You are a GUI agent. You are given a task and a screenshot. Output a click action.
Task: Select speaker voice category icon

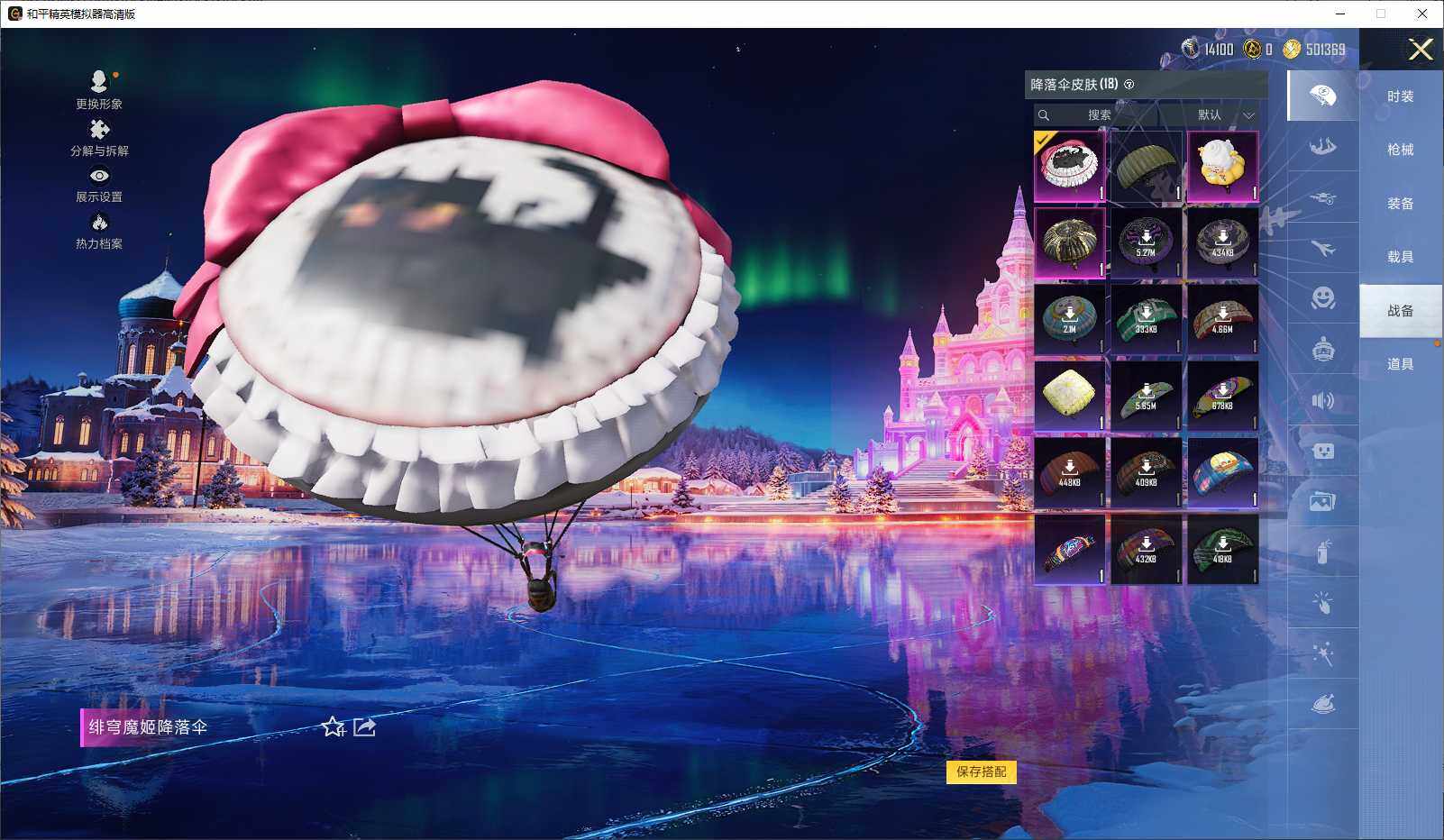pos(1322,400)
